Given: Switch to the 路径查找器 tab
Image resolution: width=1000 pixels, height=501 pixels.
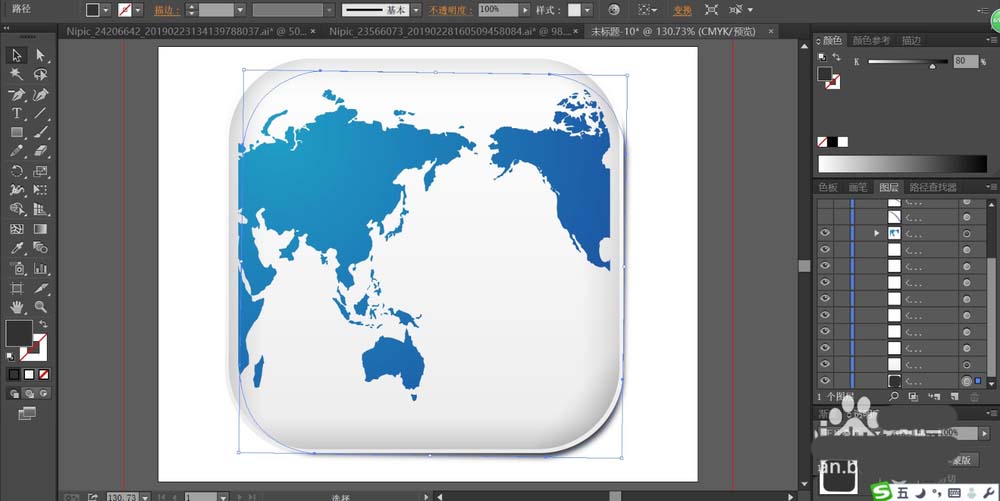Looking at the screenshot, I should click(x=933, y=187).
